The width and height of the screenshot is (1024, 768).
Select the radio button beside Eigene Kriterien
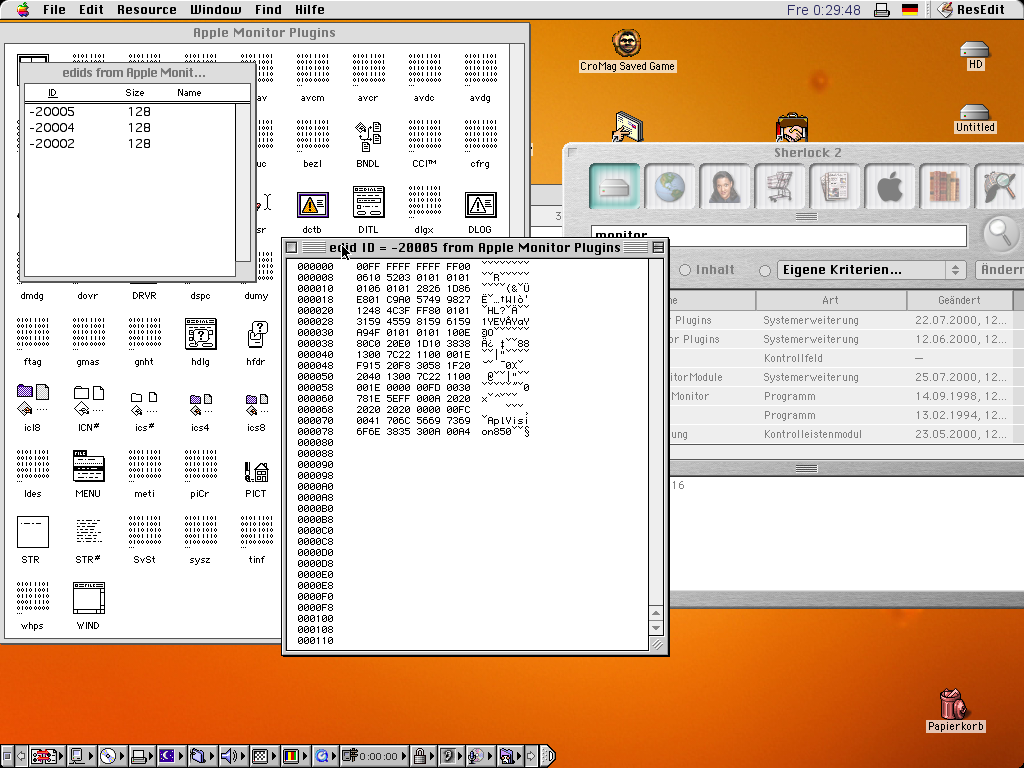tap(766, 270)
